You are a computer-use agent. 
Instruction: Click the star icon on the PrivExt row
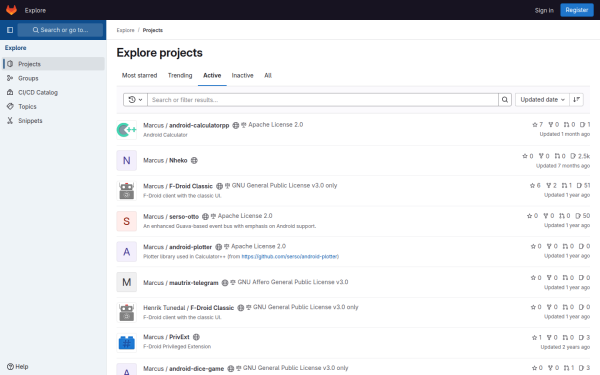tap(535, 337)
